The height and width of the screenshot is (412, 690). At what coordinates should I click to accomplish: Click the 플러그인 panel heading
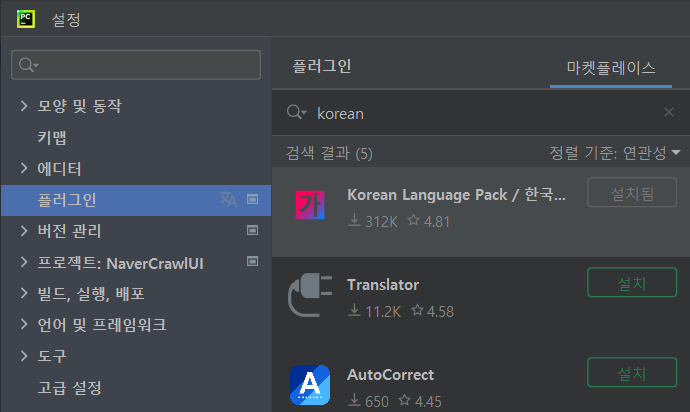tap(322, 66)
